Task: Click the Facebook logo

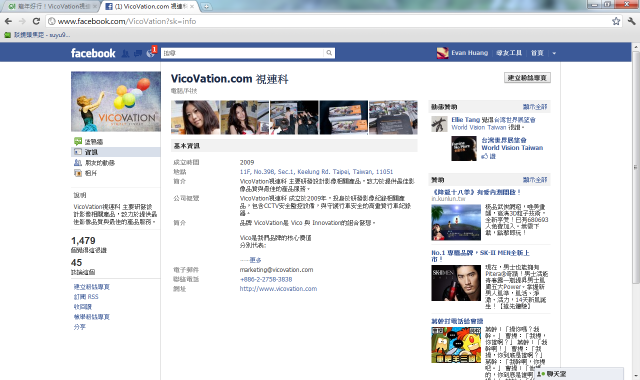Action: [93, 53]
